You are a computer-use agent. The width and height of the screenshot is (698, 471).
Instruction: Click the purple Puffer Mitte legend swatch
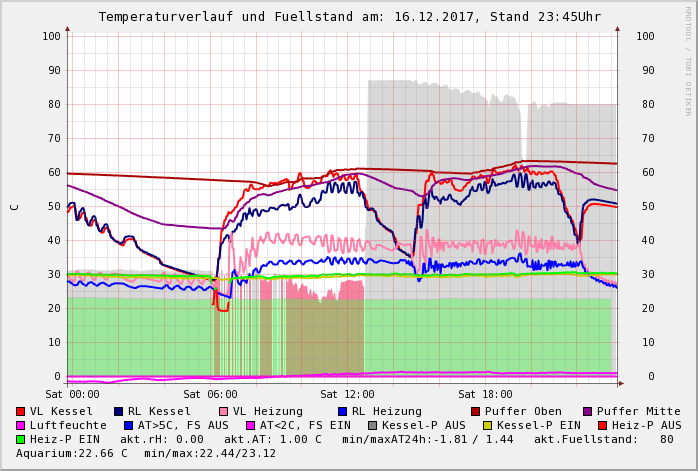click(x=588, y=411)
